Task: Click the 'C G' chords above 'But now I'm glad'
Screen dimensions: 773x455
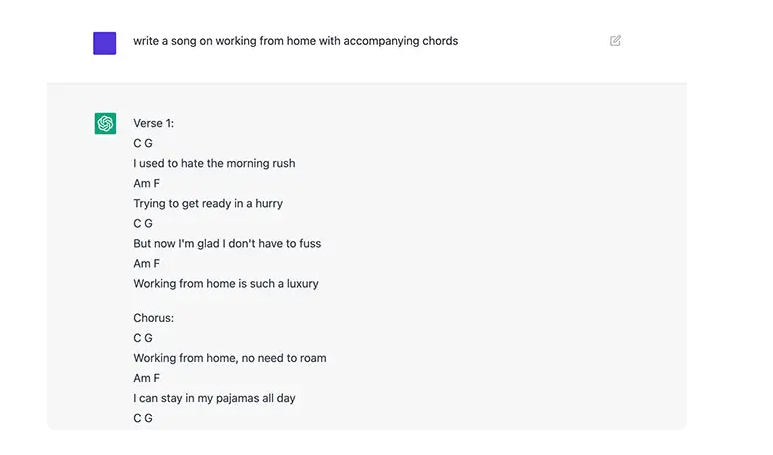Action: (143, 223)
